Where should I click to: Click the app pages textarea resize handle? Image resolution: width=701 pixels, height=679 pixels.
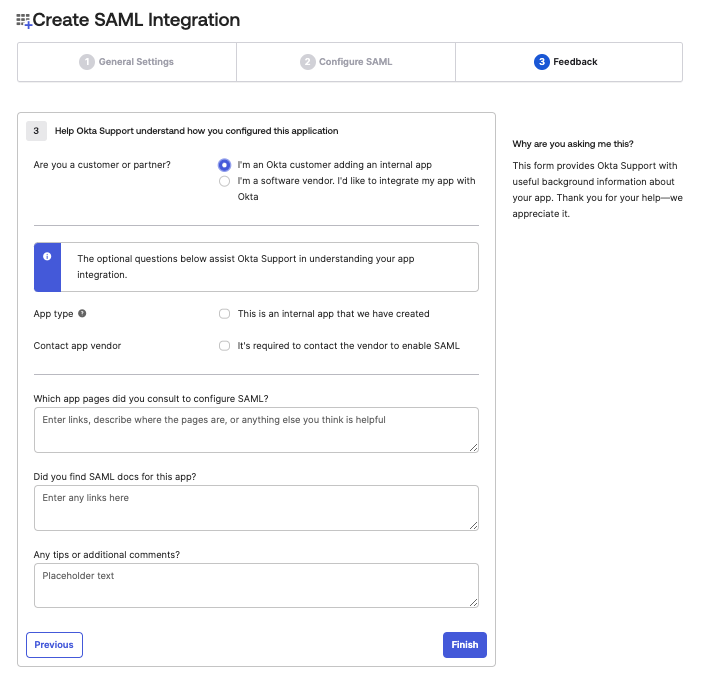(473, 447)
